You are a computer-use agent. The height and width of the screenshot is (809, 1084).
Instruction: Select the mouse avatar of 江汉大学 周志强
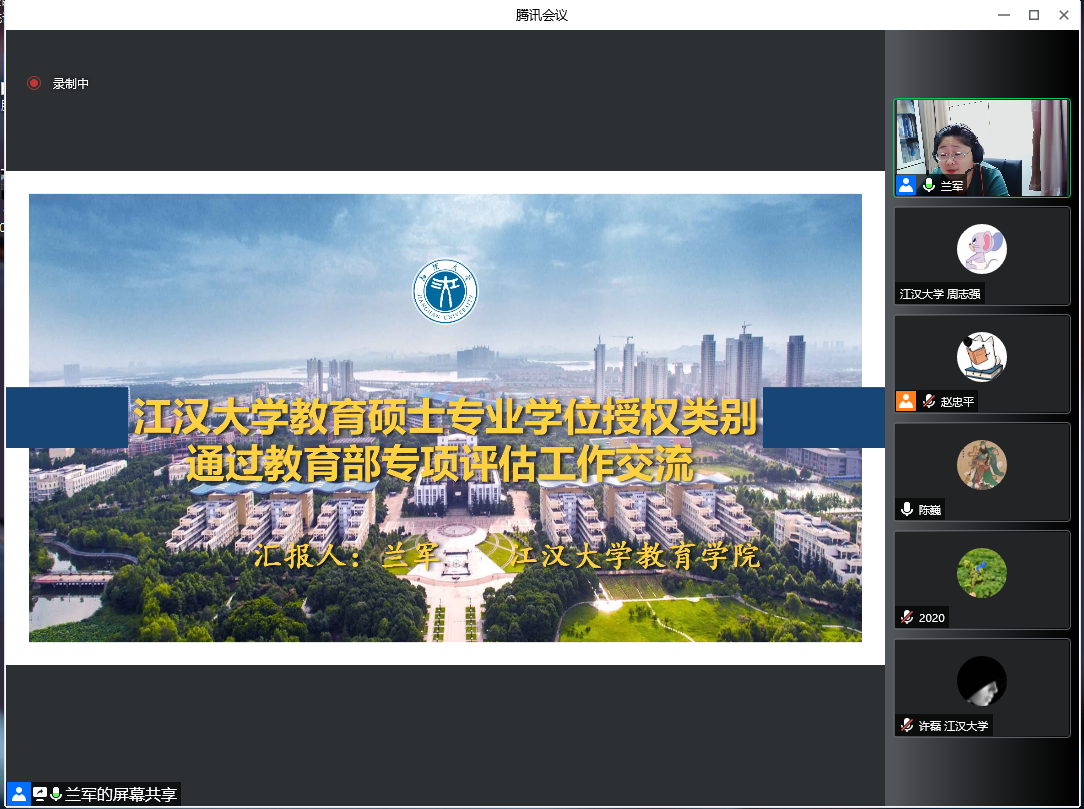coord(981,249)
